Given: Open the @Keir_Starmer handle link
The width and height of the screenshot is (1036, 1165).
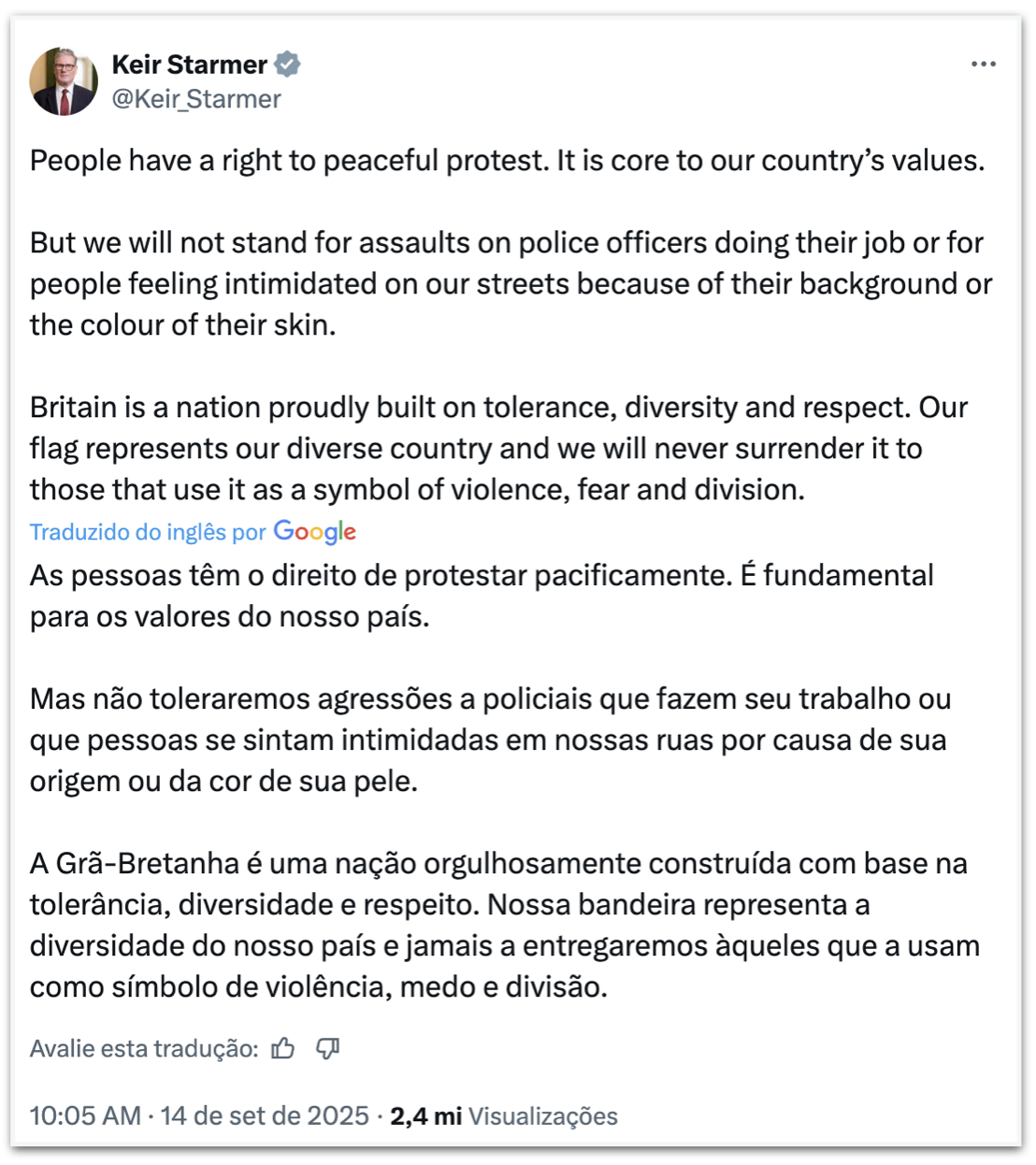Looking at the screenshot, I should pos(196,99).
